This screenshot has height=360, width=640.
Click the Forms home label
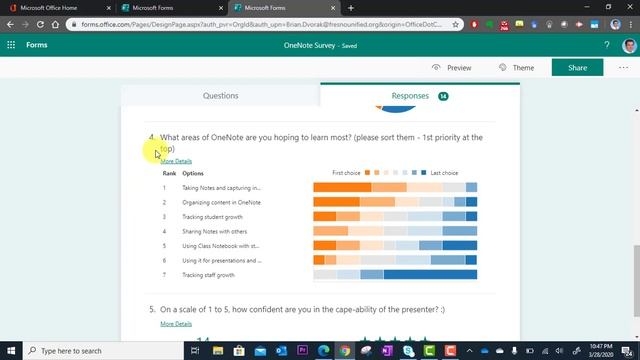tap(37, 45)
